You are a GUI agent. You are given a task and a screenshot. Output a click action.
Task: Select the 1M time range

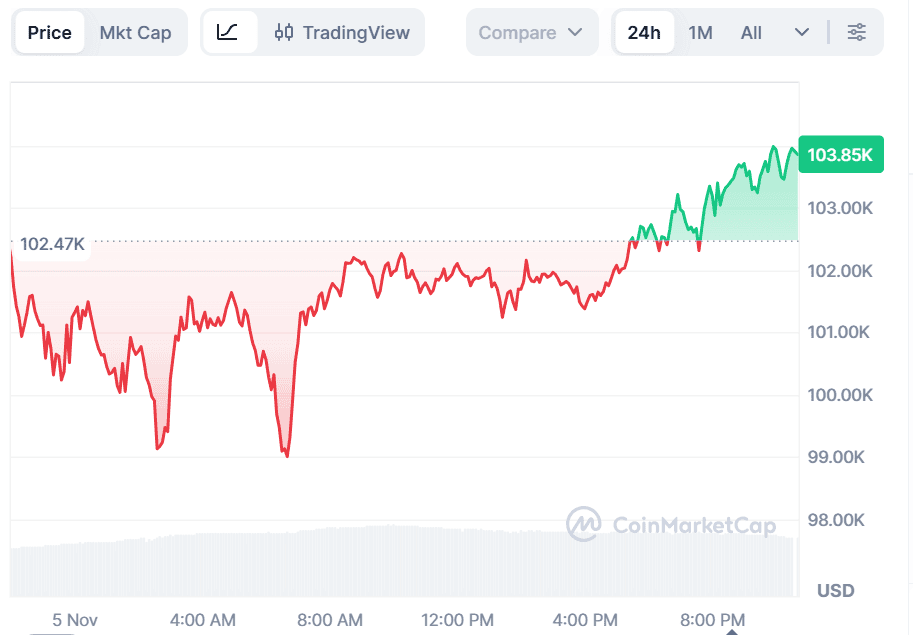point(700,32)
